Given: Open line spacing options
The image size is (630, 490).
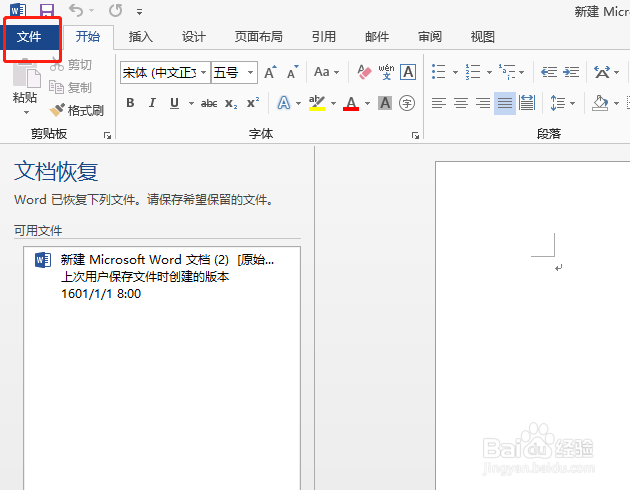Looking at the screenshot, I should (562, 103).
